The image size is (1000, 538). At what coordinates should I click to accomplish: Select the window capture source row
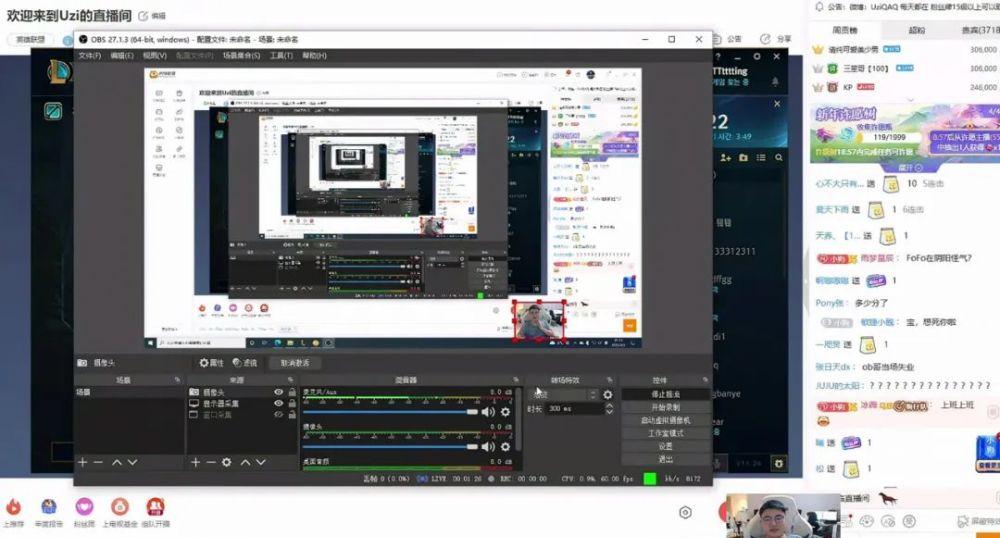(x=242, y=414)
